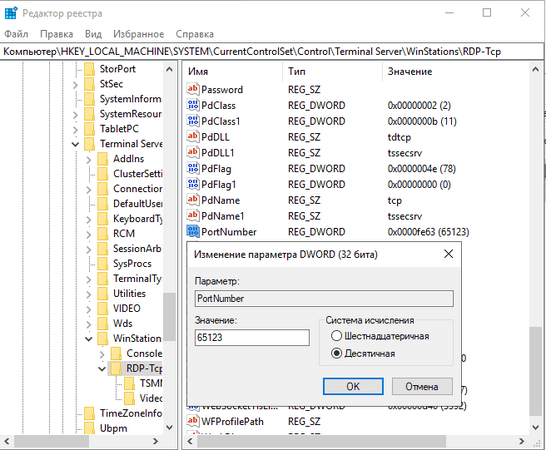Select the PdClass binary value icon
Image resolution: width=546 pixels, height=450 pixels.
pyautogui.click(x=193, y=105)
